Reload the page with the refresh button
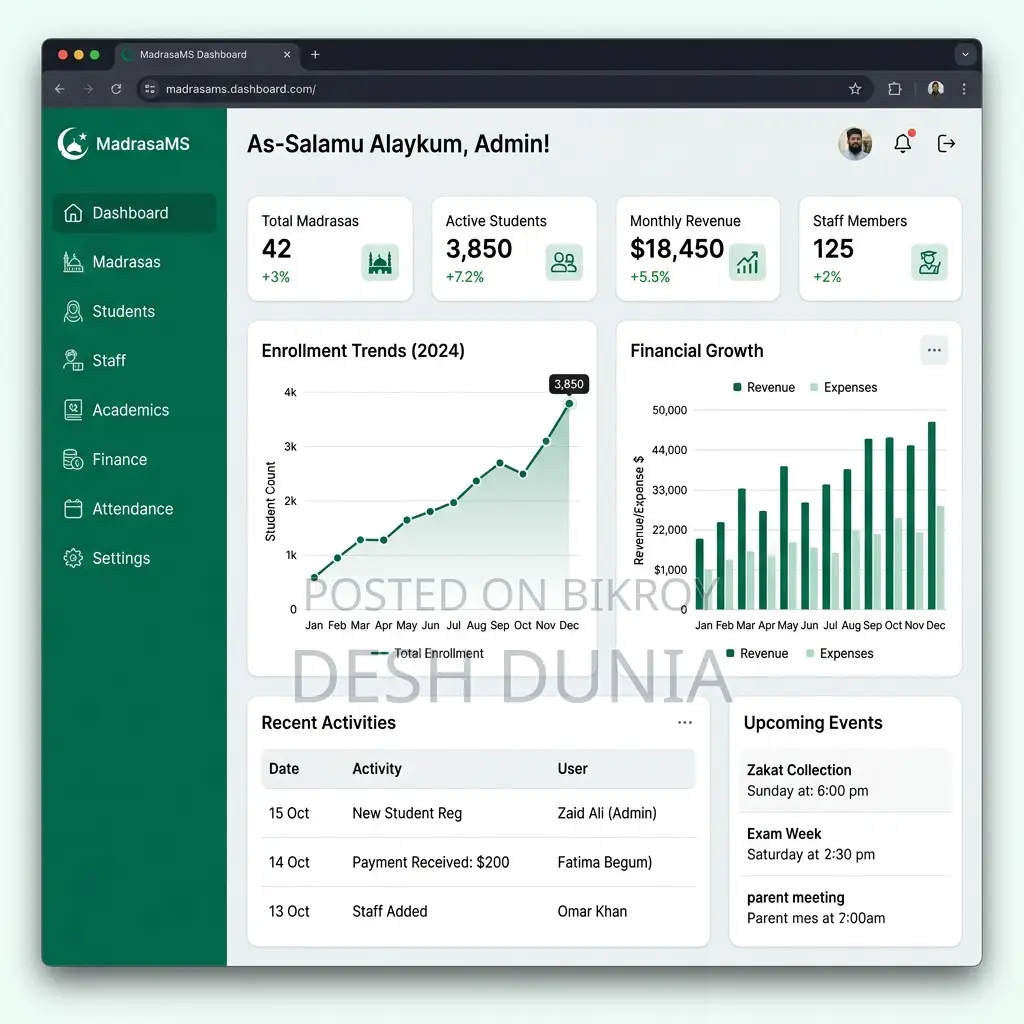This screenshot has height=1024, width=1024. click(x=116, y=89)
